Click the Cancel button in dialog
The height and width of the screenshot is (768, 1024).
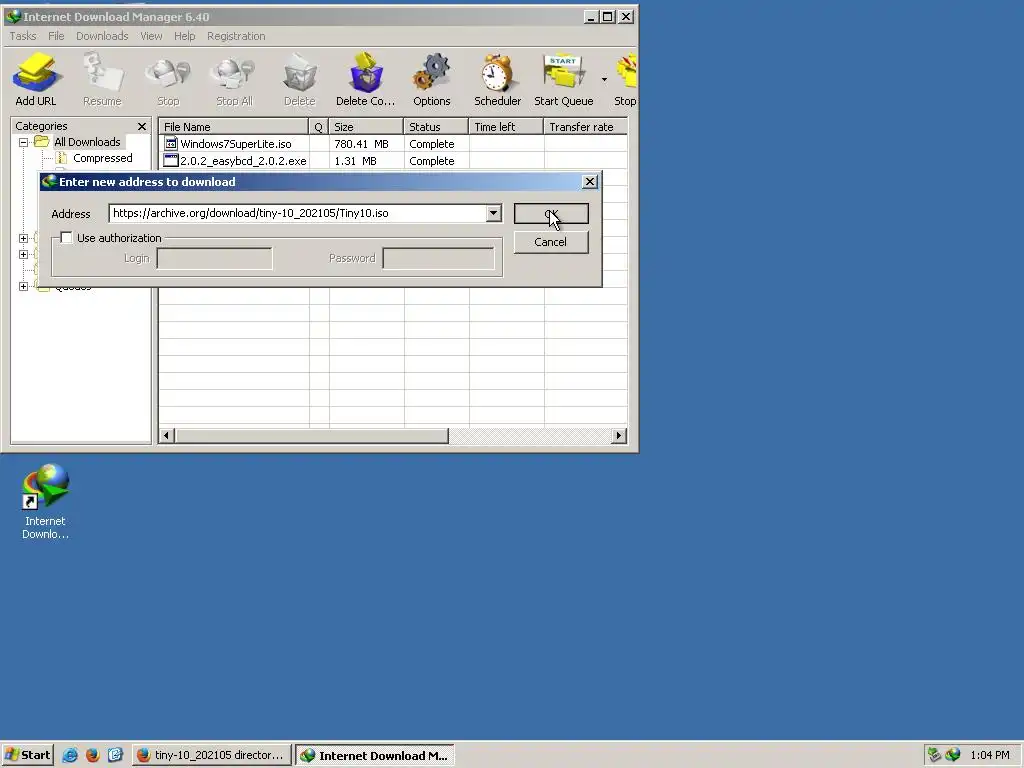point(551,242)
